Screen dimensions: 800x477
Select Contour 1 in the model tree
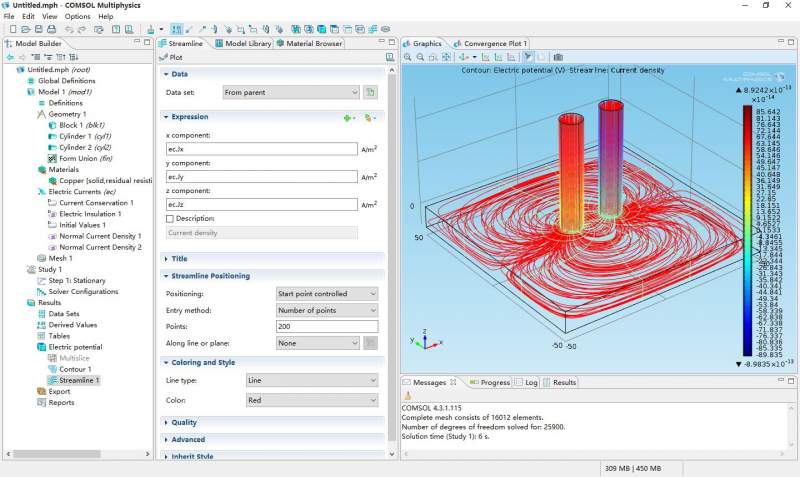(x=75, y=369)
